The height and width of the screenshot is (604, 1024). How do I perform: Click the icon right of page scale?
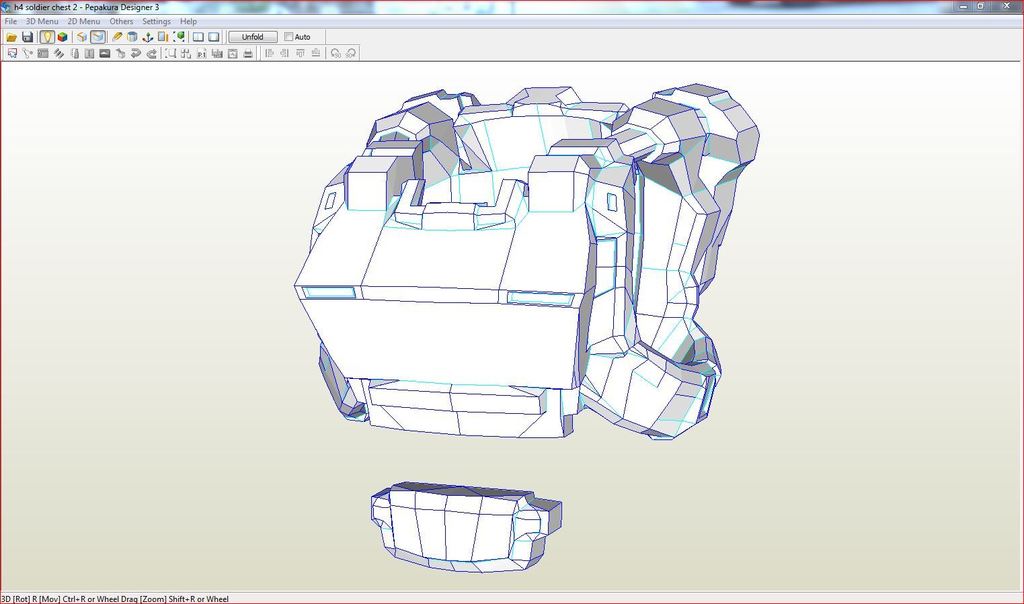tap(217, 54)
